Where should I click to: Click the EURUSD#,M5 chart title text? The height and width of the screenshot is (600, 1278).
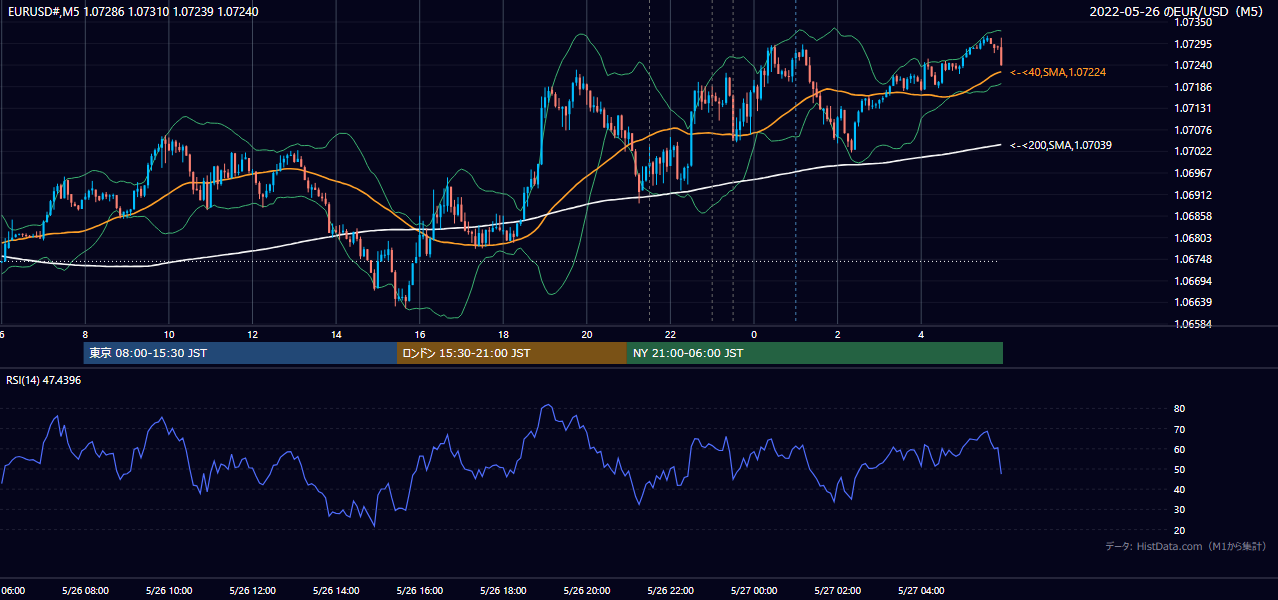(132, 12)
